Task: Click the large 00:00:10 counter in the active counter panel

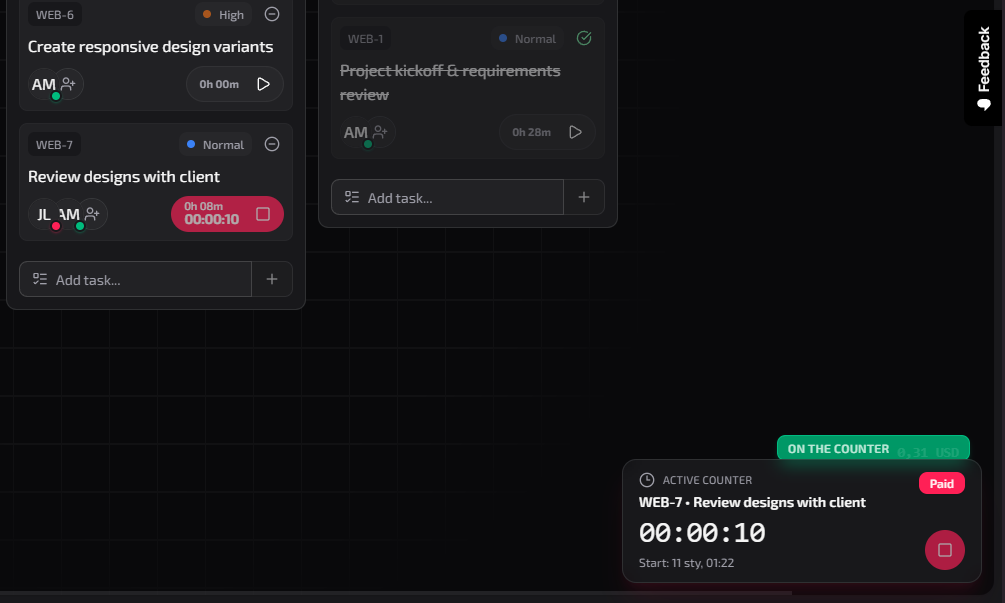Action: click(702, 533)
